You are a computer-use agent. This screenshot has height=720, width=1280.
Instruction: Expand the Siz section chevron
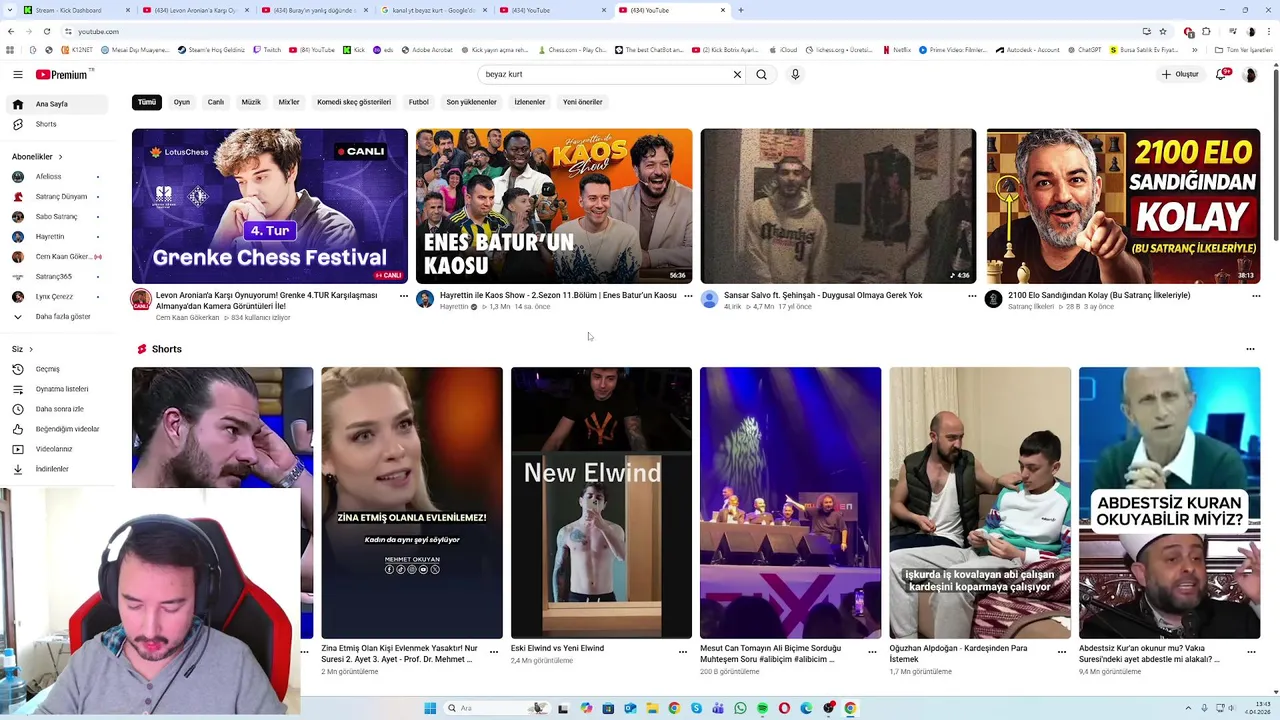[31, 349]
